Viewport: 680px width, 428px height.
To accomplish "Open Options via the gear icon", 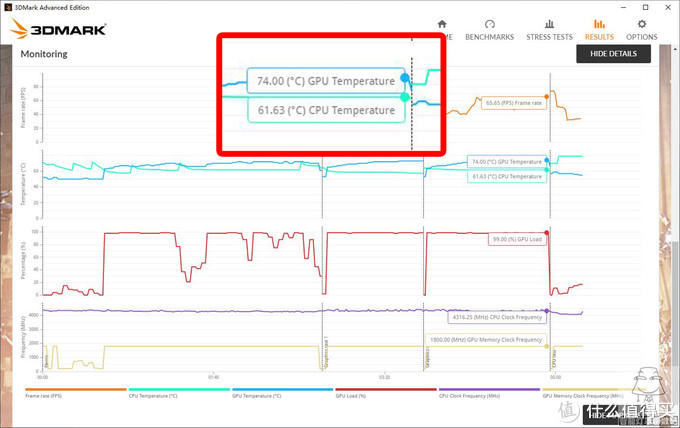I will pyautogui.click(x=642, y=24).
